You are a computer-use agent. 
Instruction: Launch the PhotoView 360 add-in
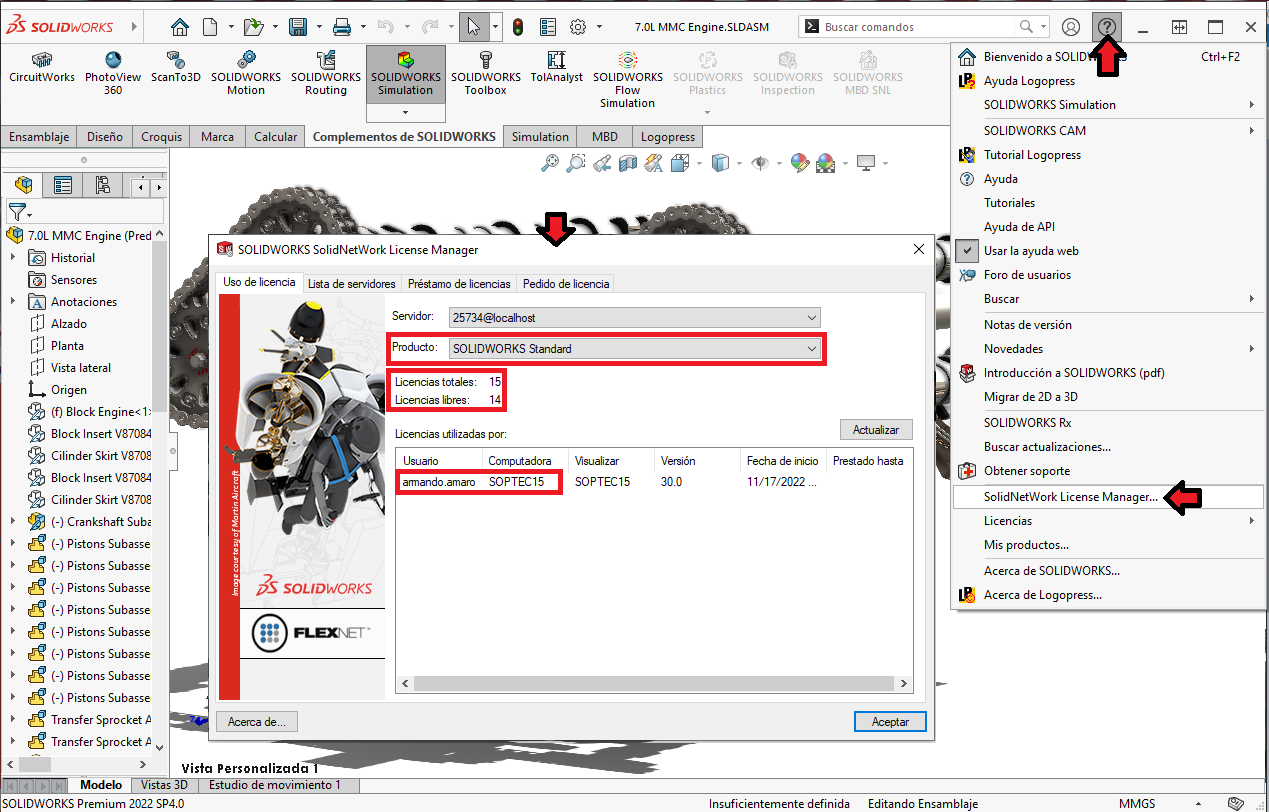tap(112, 74)
